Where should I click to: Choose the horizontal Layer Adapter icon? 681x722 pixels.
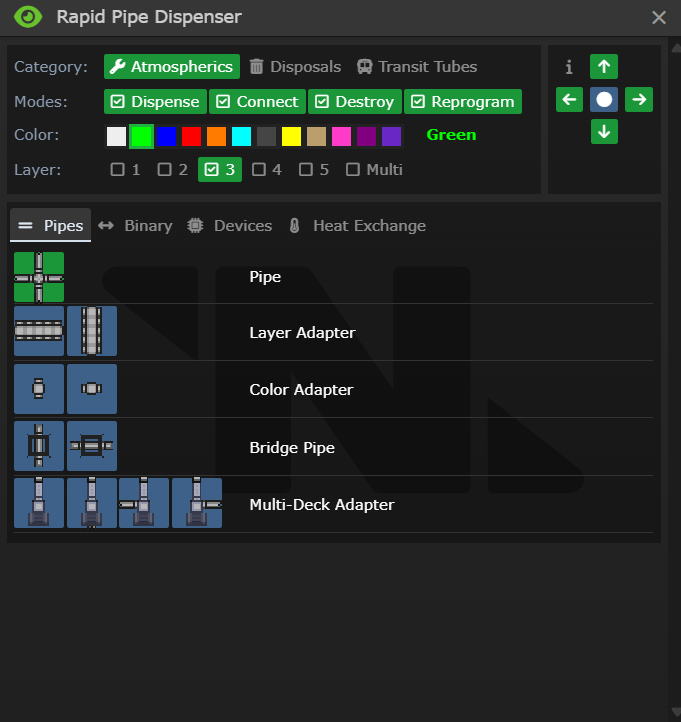39,331
